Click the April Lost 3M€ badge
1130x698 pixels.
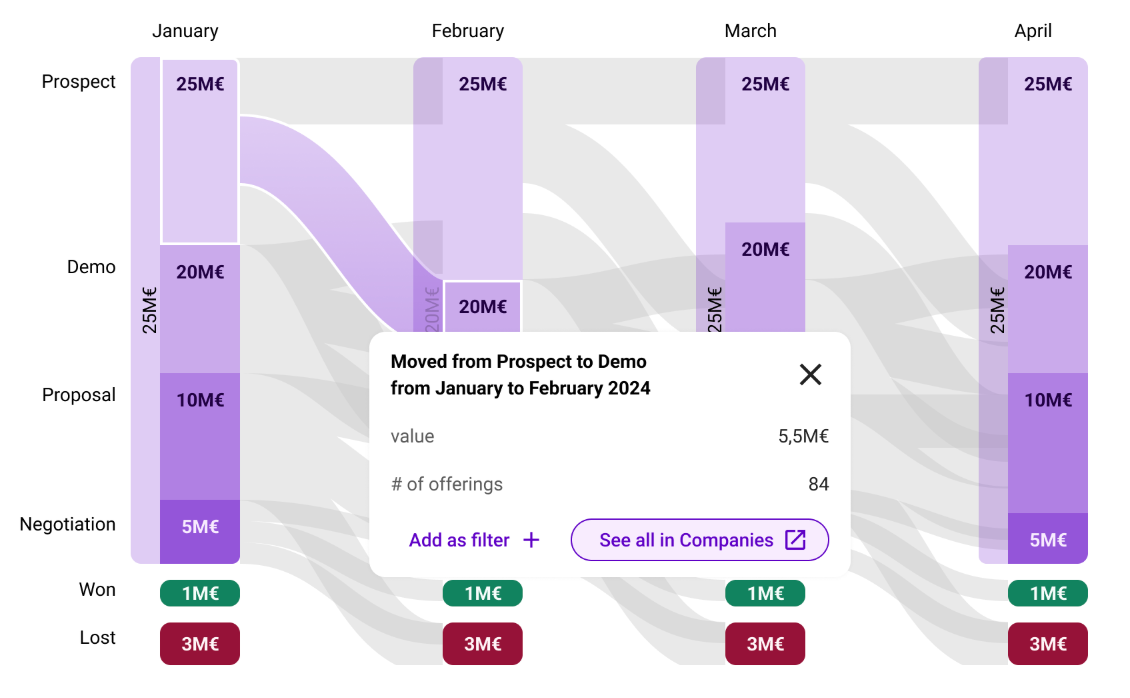[x=1047, y=644]
